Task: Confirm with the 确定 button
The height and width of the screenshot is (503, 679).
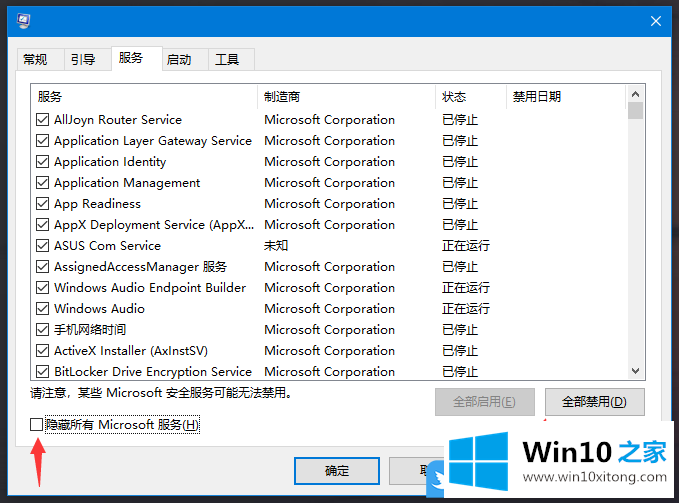Action: pyautogui.click(x=337, y=471)
